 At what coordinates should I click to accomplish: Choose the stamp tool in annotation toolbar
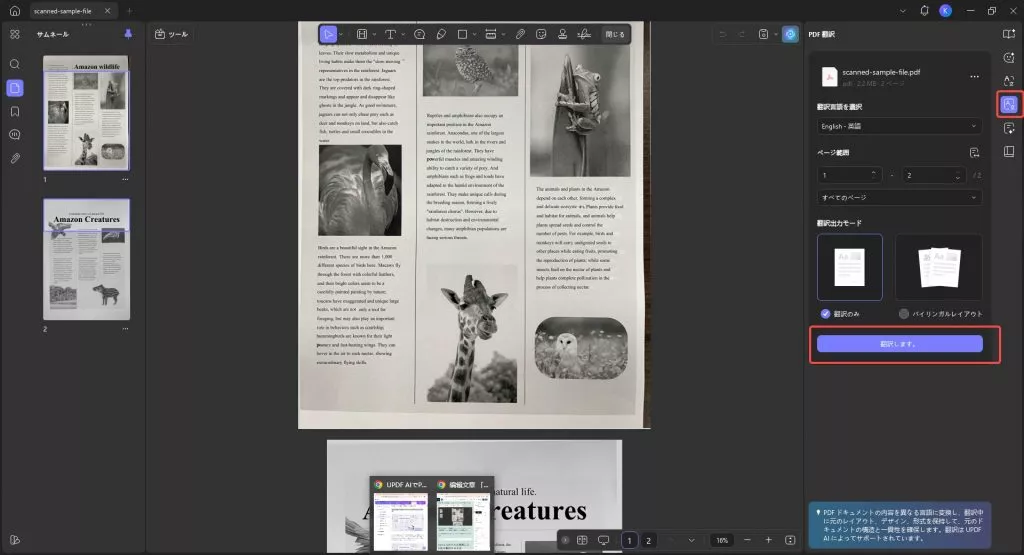(563, 34)
